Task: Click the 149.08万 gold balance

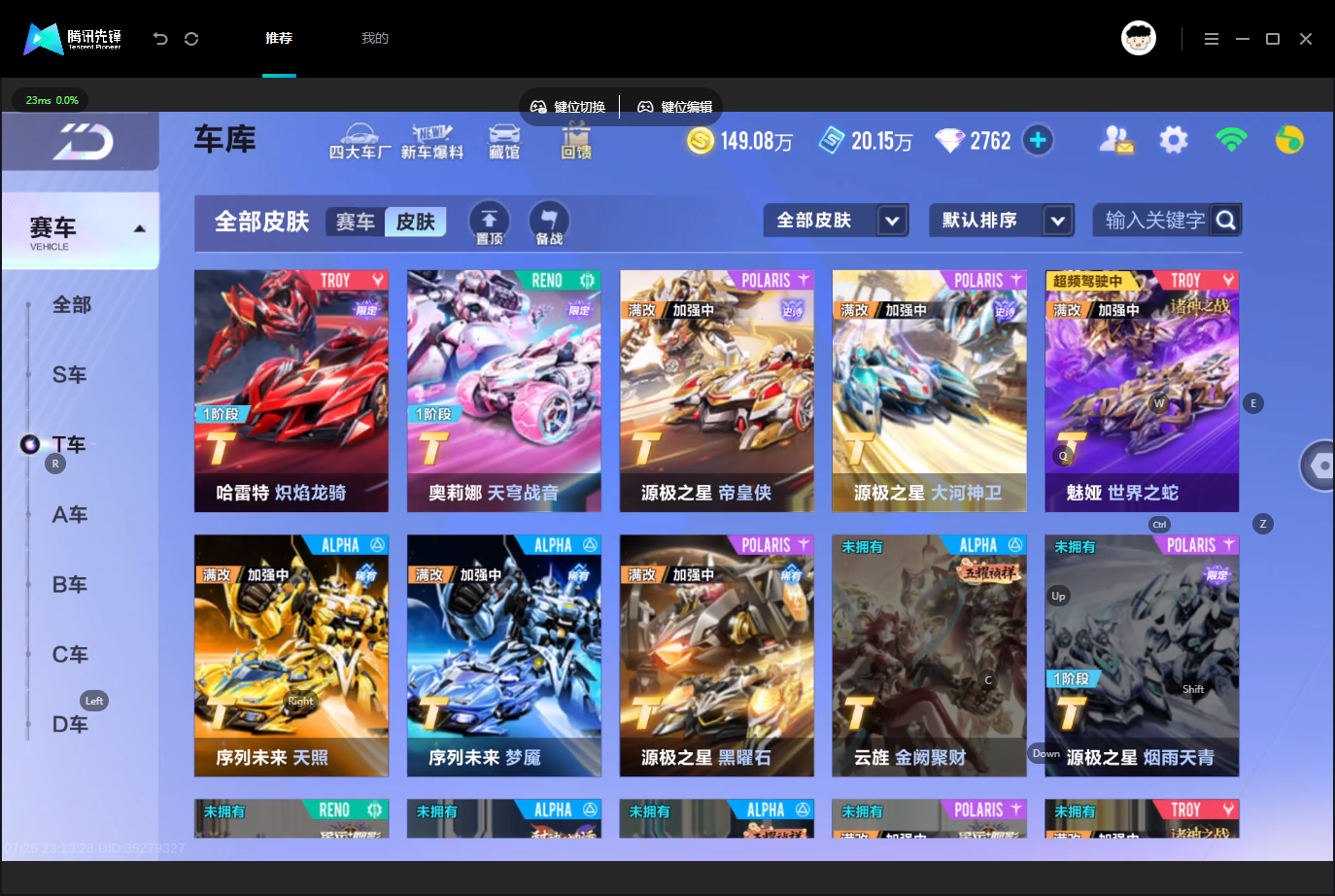Action: coord(756,142)
